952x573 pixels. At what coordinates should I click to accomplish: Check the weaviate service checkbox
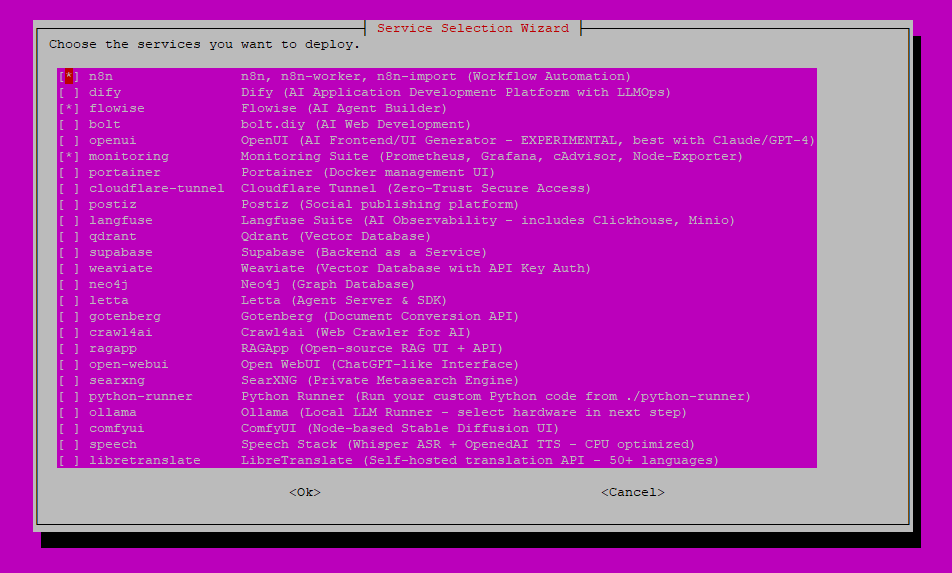[69, 268]
